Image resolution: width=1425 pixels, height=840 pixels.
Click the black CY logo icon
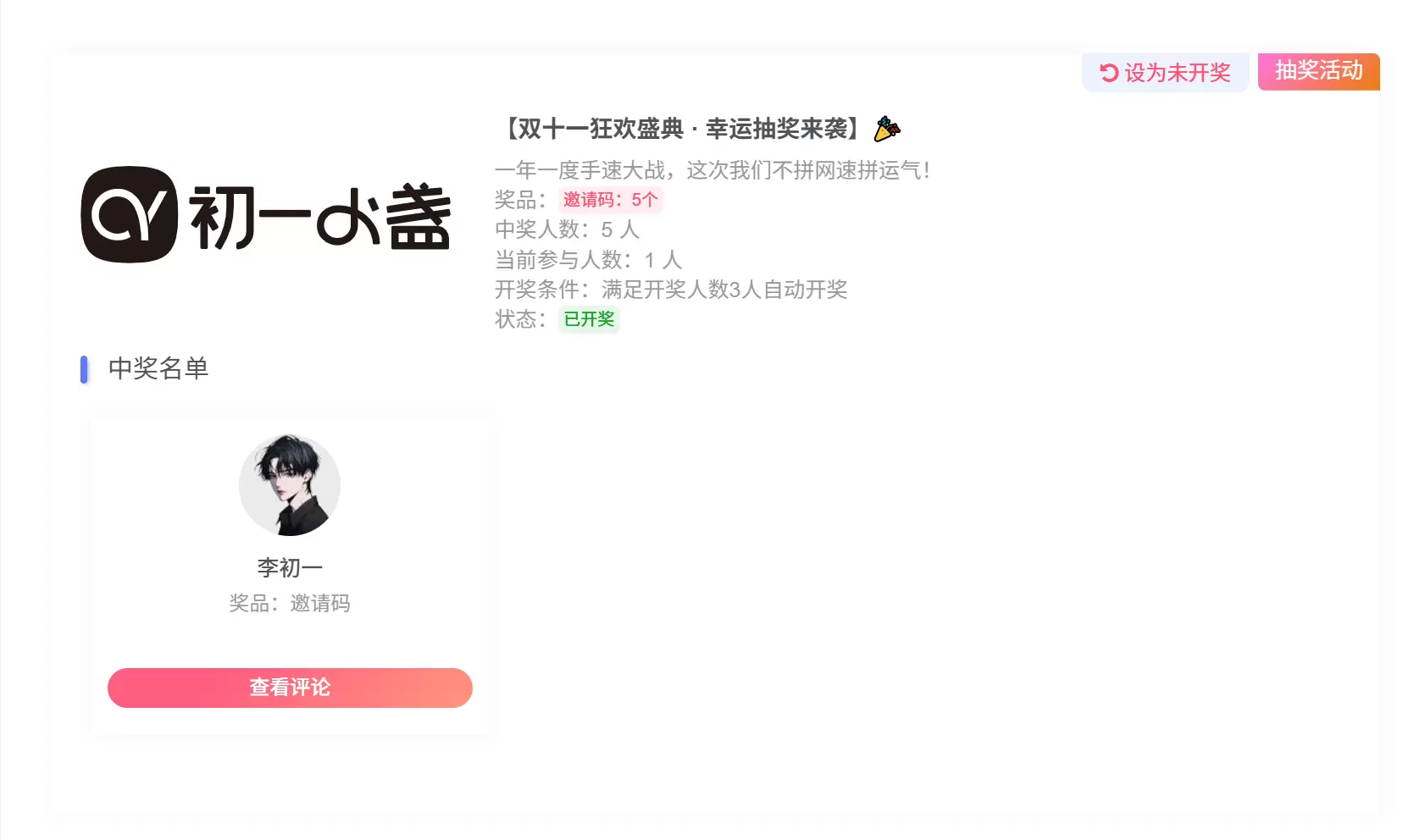click(x=129, y=215)
